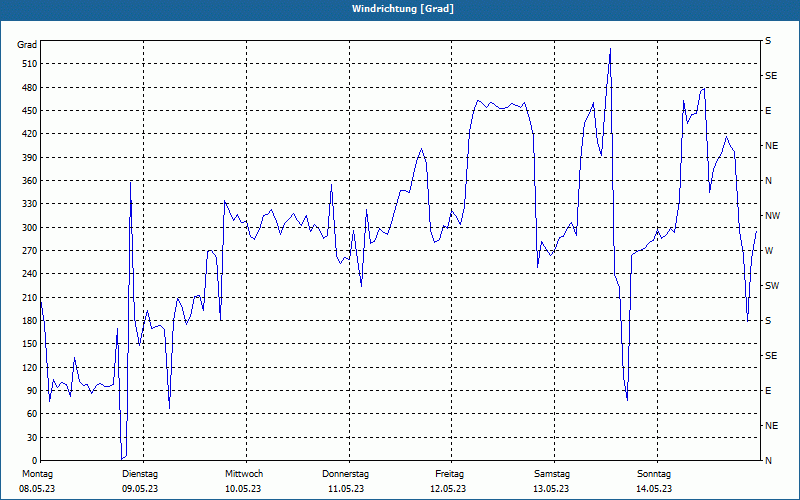
Task: Click the 420 axis value
Action: click(30, 134)
